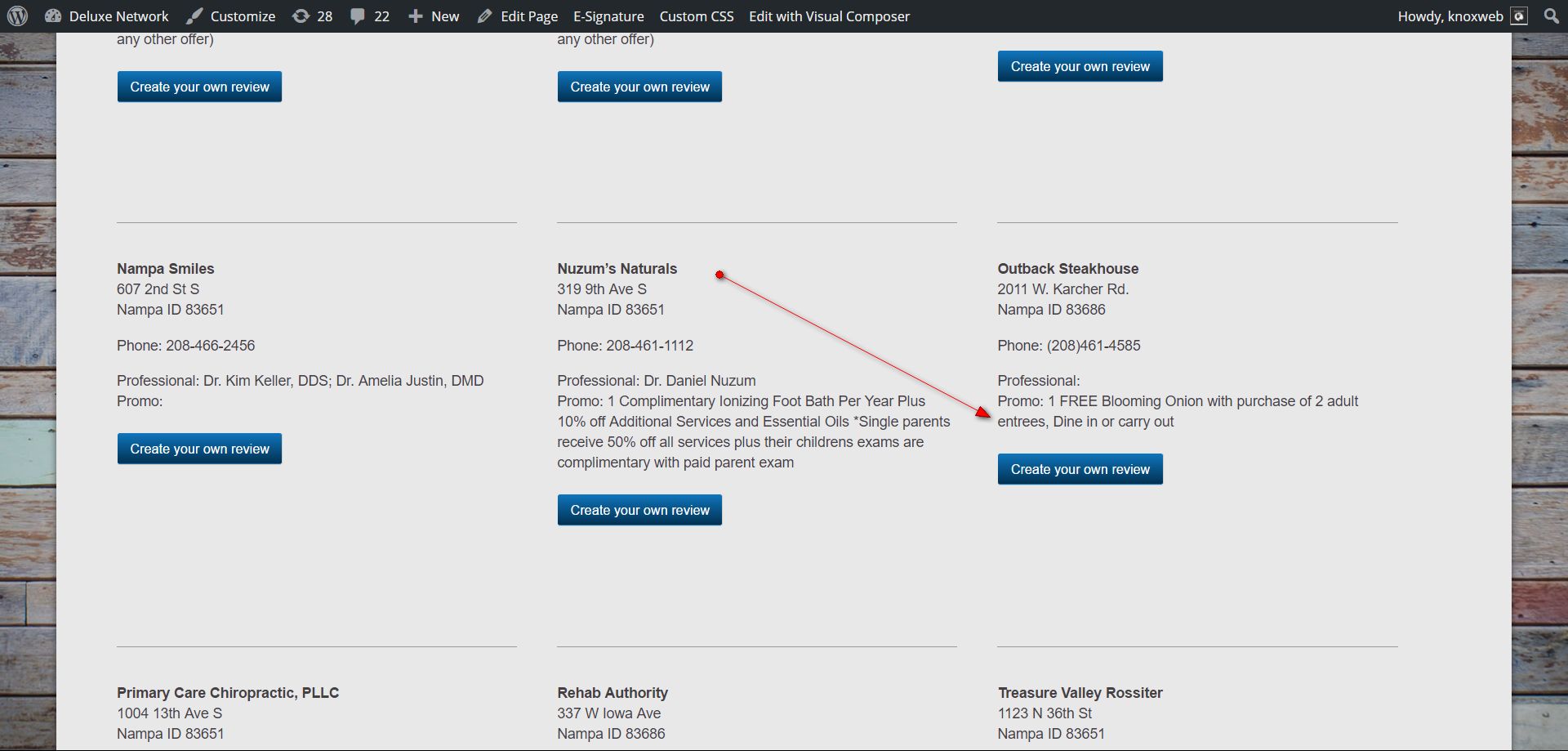1568x751 pixels.
Task: Click the FREE Blooming Onion promo text
Action: [x=1178, y=411]
